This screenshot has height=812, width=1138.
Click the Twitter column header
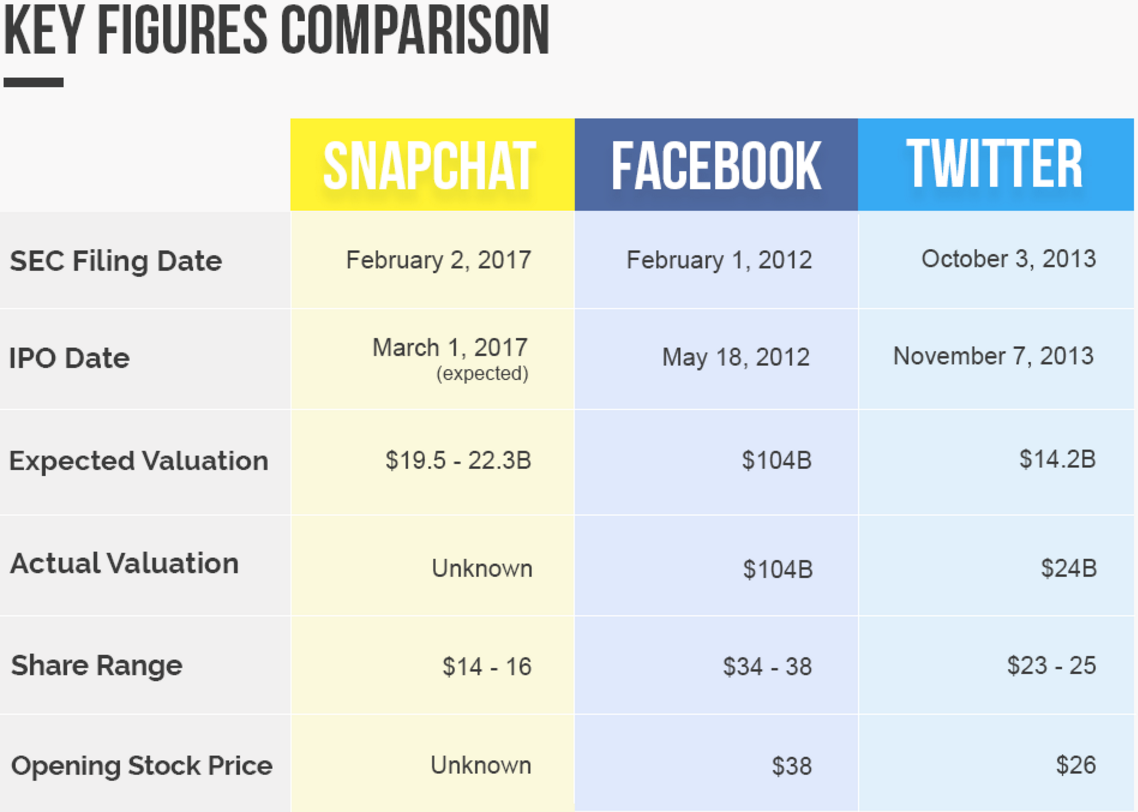point(996,165)
